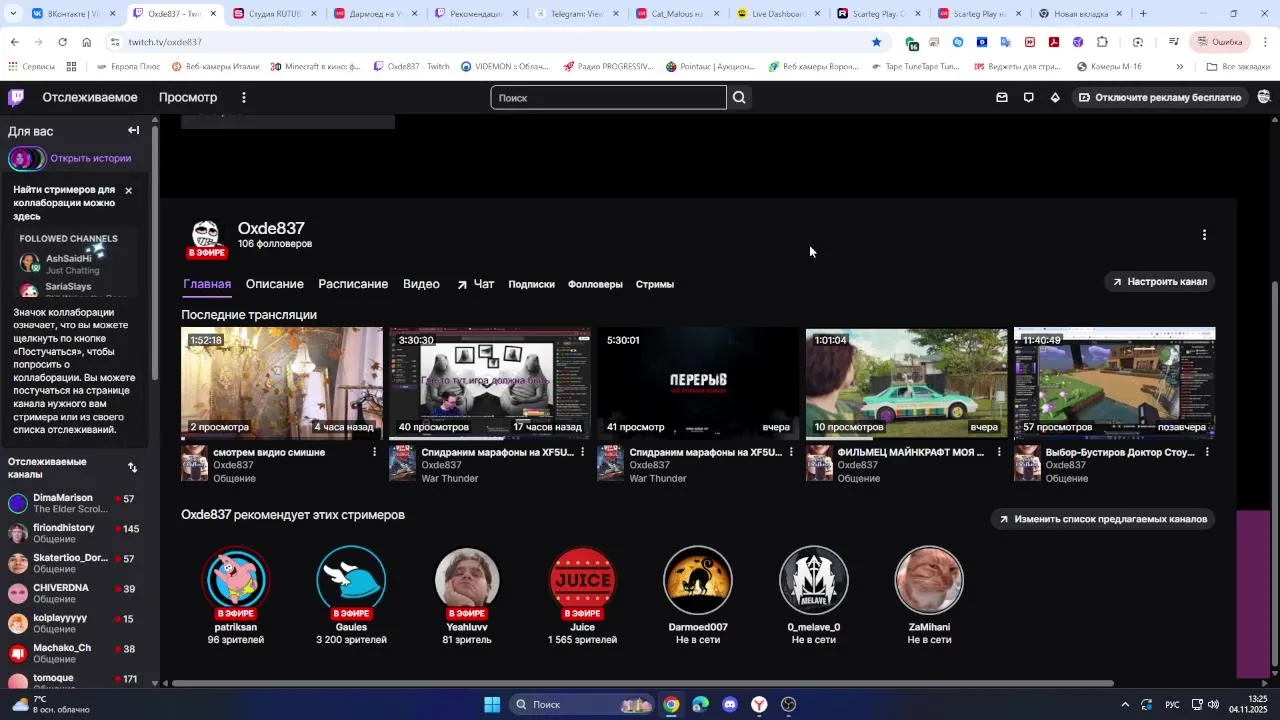Image resolution: width=1280 pixels, height=720 pixels.
Task: Open 'Все закладки' bookmarks folder
Action: pos(1238,67)
